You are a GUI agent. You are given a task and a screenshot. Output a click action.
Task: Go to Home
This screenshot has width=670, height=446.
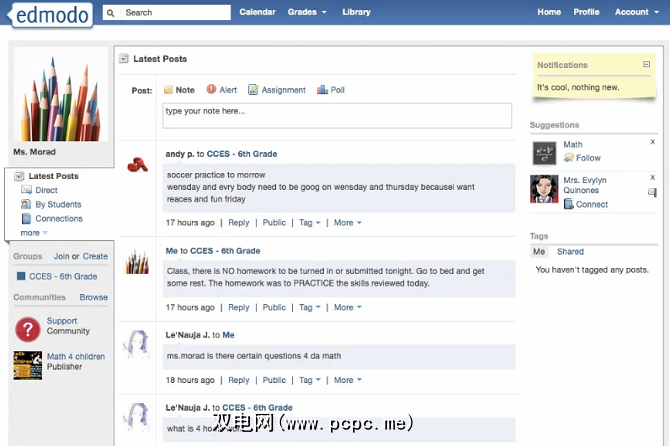pos(549,12)
